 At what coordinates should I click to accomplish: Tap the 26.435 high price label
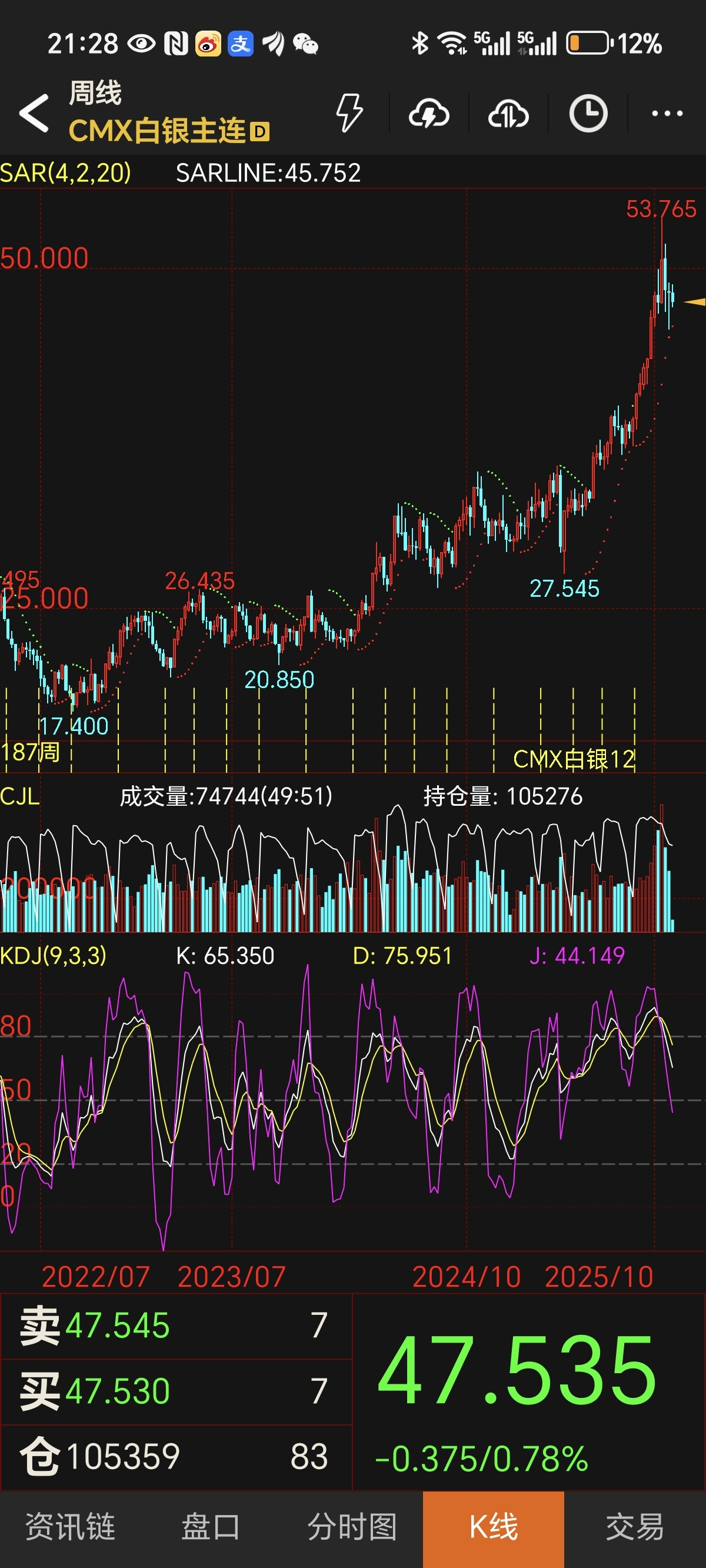pyautogui.click(x=199, y=581)
